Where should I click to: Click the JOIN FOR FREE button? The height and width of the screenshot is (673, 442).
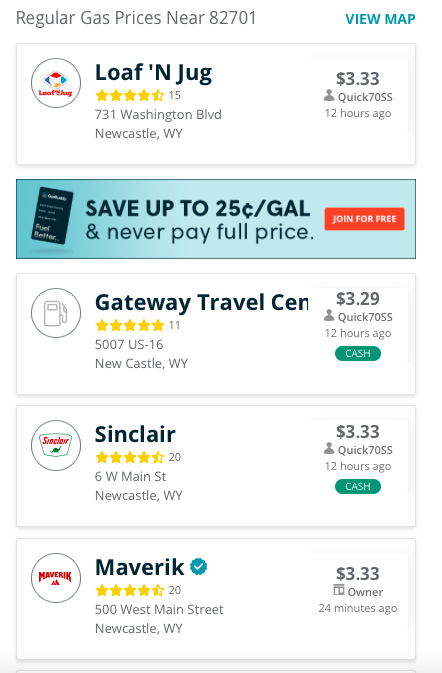click(x=364, y=219)
